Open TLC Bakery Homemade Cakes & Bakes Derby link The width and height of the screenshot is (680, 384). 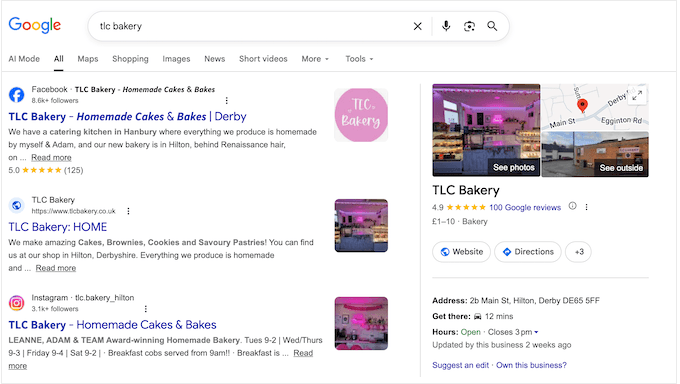[127, 116]
